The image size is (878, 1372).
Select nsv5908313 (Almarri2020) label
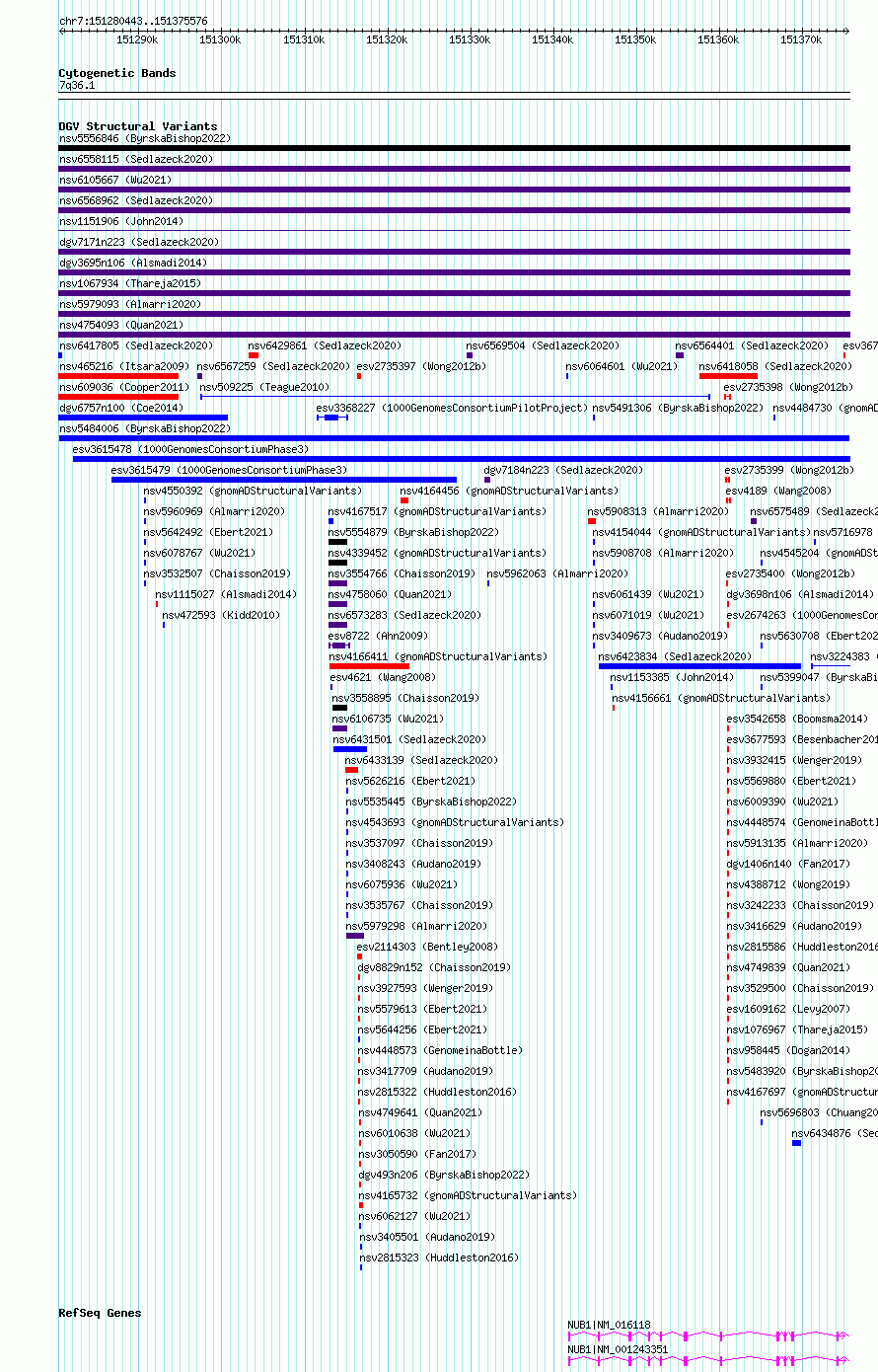coord(659,512)
